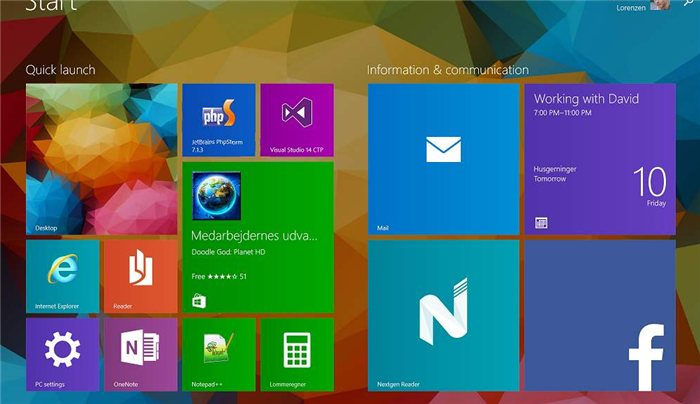This screenshot has width=700, height=404.
Task: Click the Store bag icon on green tile
Action: click(199, 301)
